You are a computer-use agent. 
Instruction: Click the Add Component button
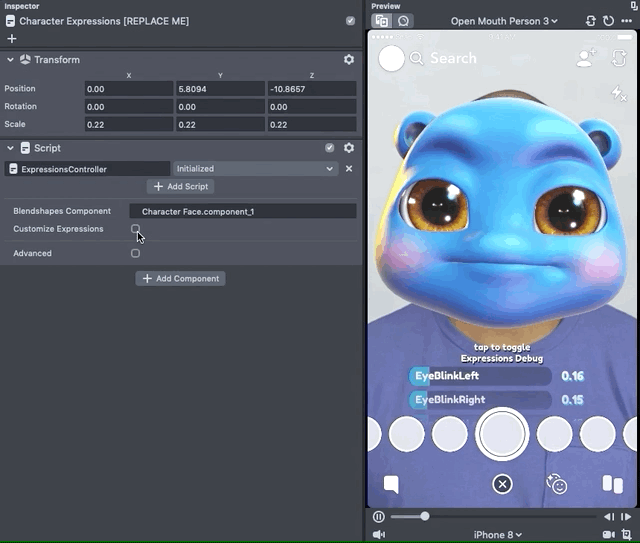click(x=181, y=279)
